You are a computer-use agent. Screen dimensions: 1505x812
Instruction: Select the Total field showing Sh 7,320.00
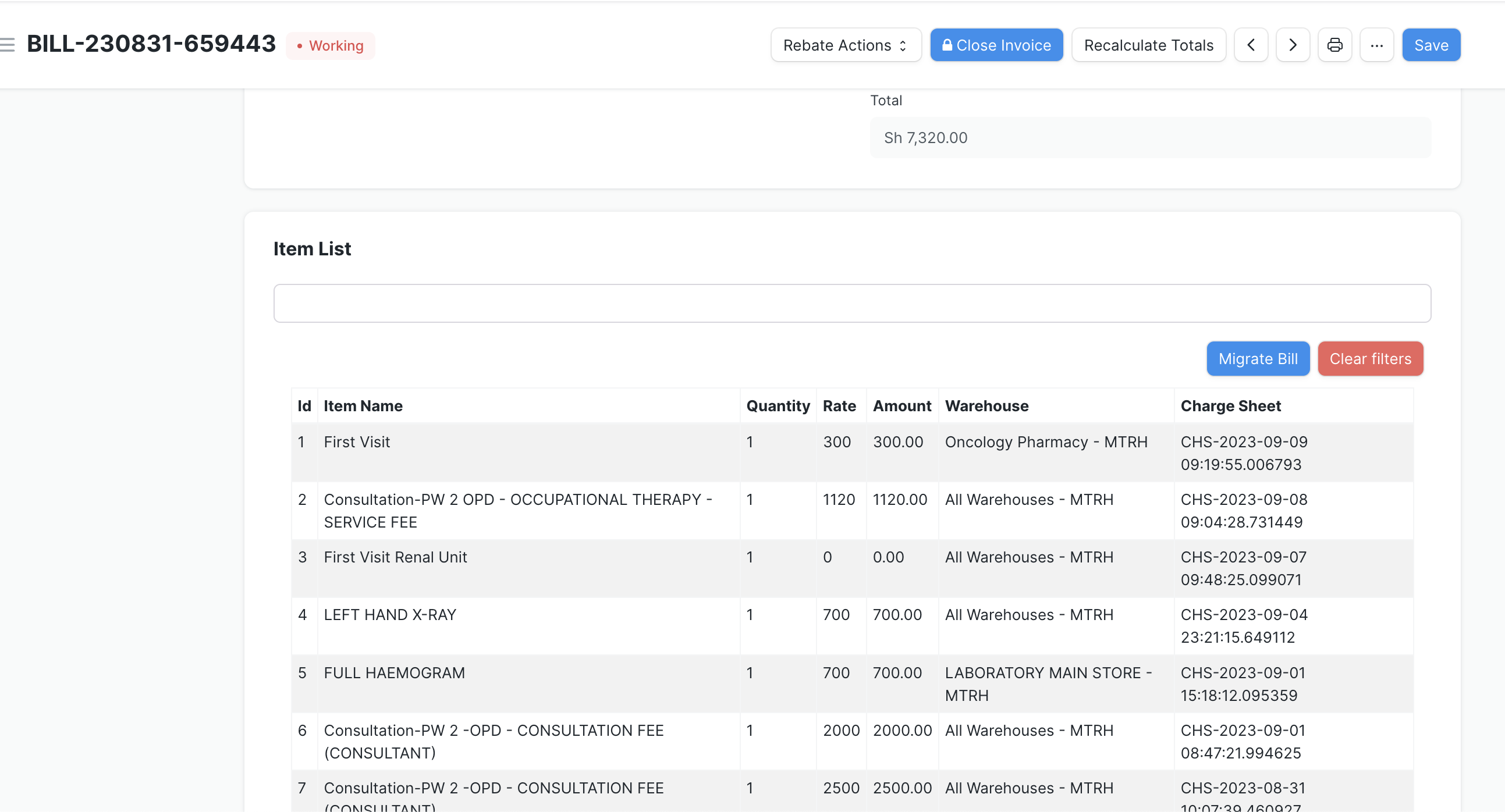click(x=1151, y=138)
